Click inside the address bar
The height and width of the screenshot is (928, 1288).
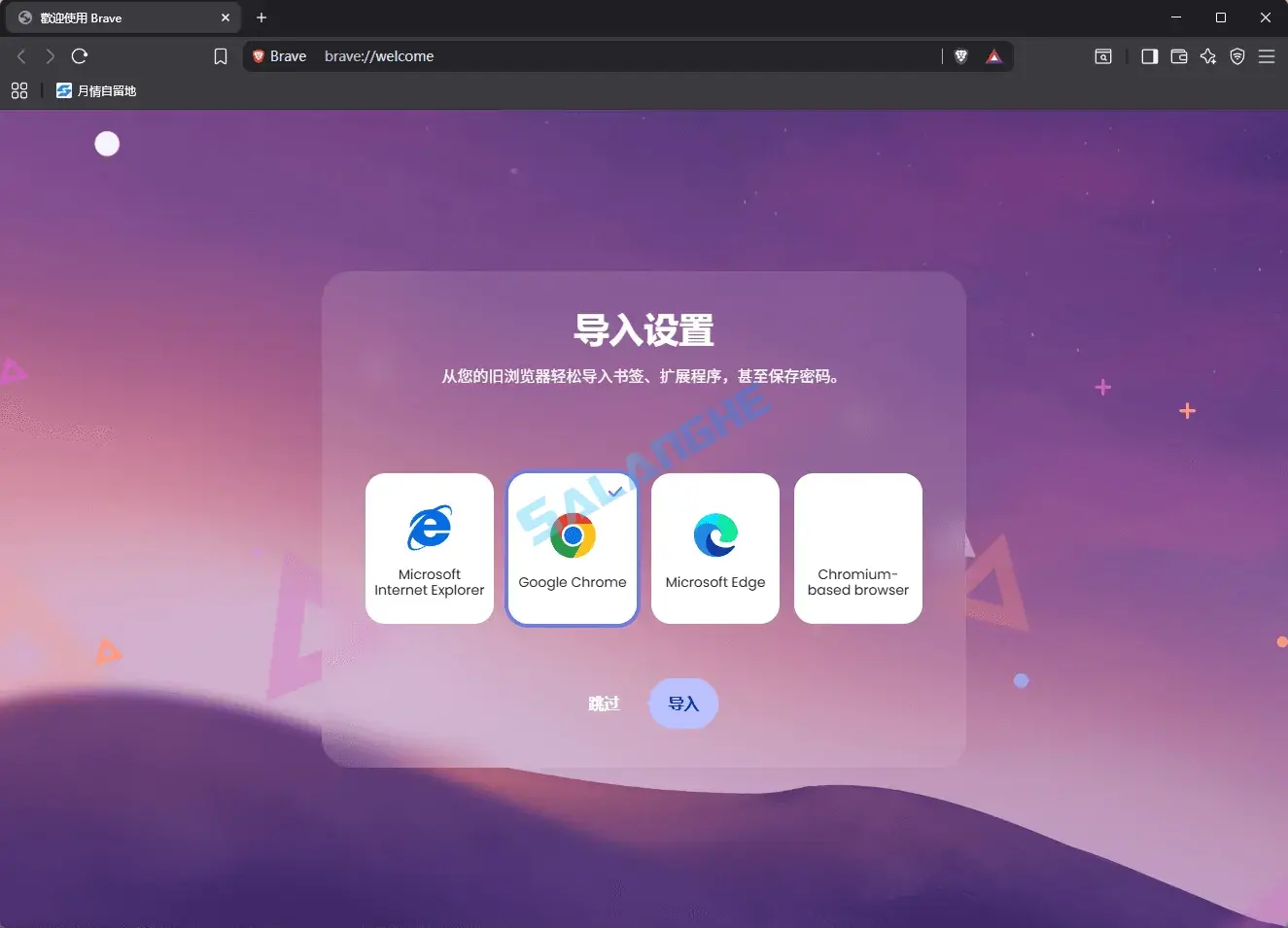[583, 55]
